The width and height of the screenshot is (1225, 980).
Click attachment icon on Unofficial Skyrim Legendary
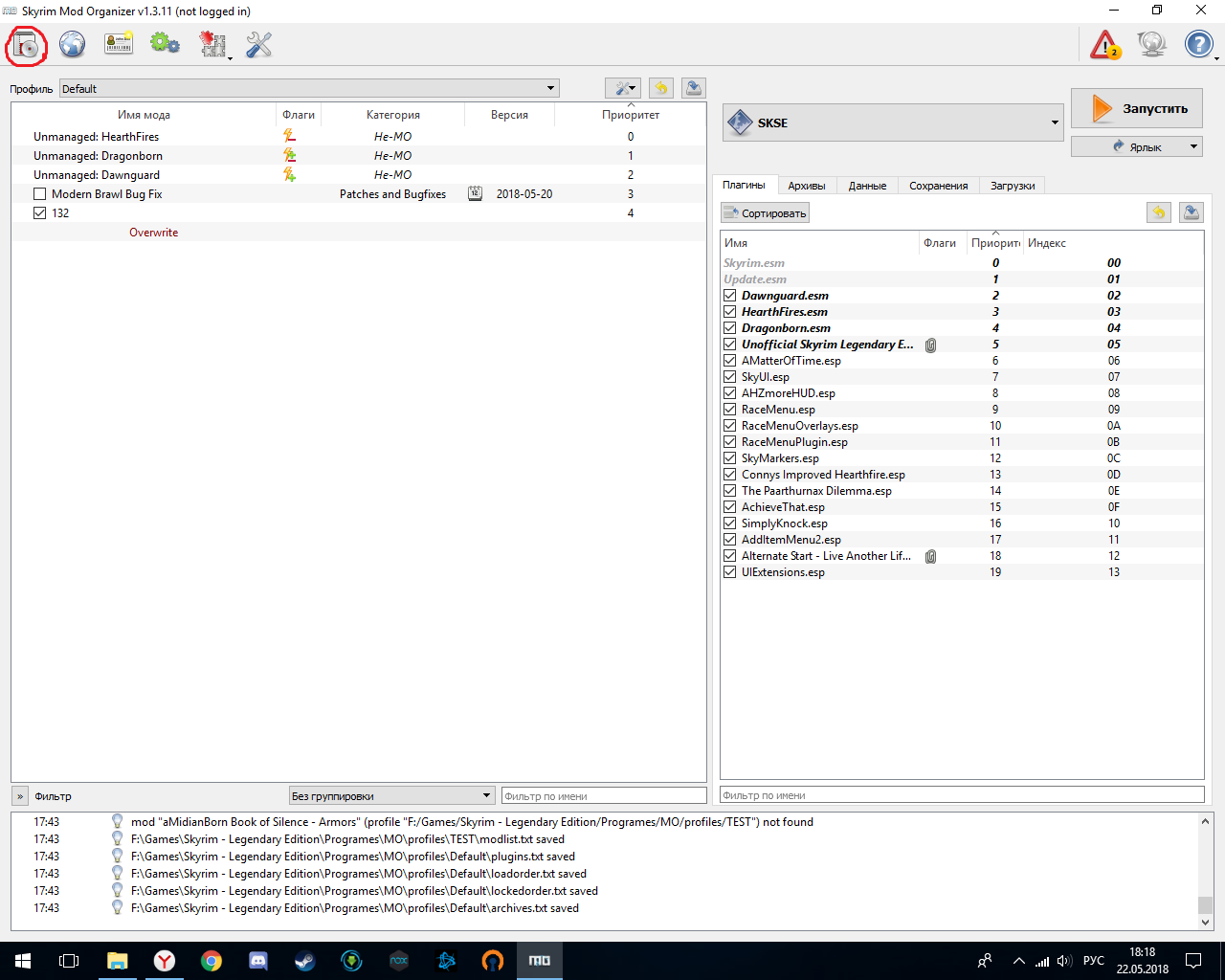[930, 345]
